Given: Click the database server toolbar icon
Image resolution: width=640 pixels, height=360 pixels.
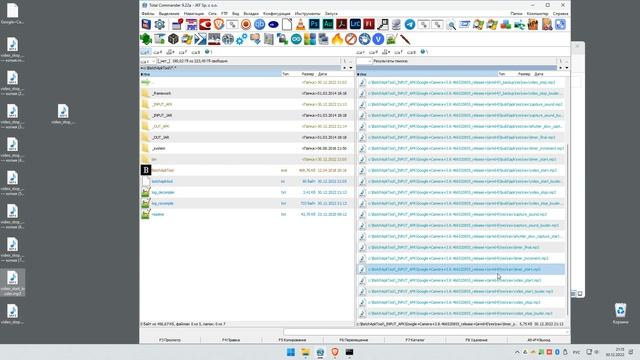Looking at the screenshot, I should point(396,24).
